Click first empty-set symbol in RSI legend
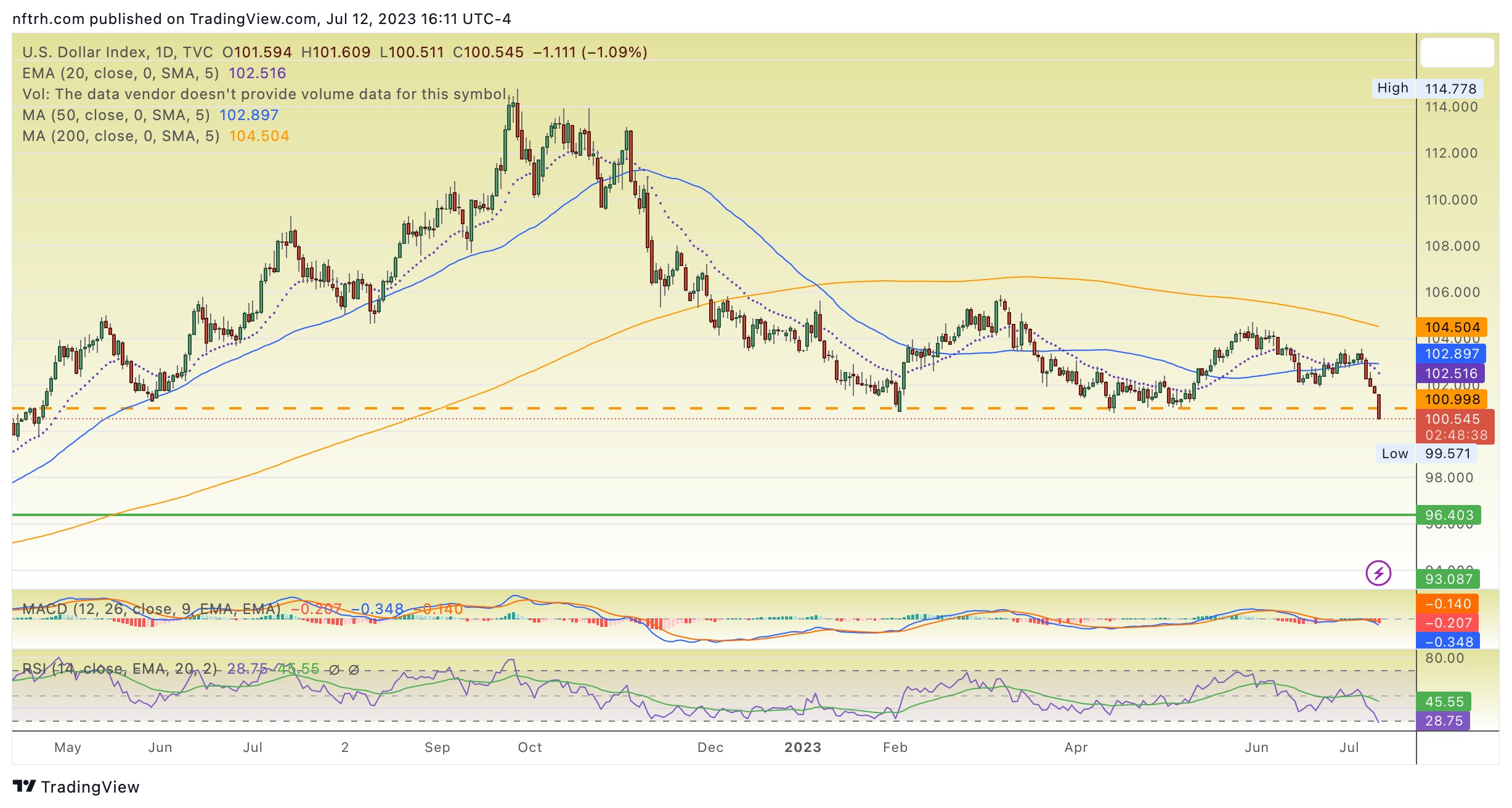This screenshot has width=1512, height=808. point(334,669)
